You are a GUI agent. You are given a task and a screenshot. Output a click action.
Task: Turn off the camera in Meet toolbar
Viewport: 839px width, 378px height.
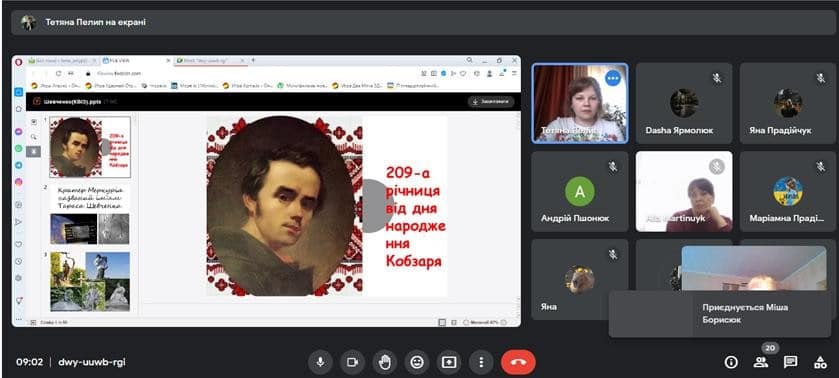tap(352, 362)
